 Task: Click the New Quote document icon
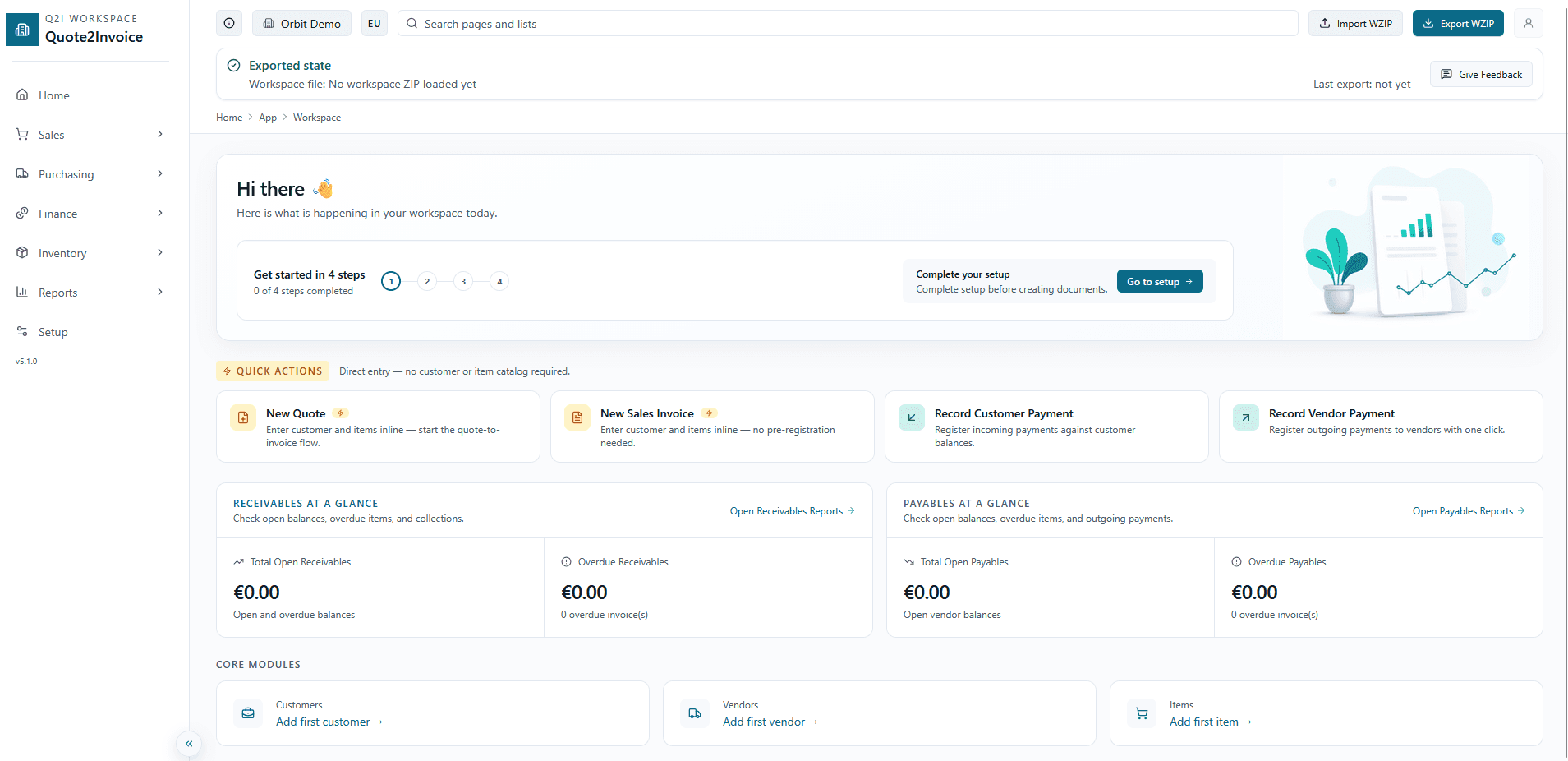[x=242, y=417]
